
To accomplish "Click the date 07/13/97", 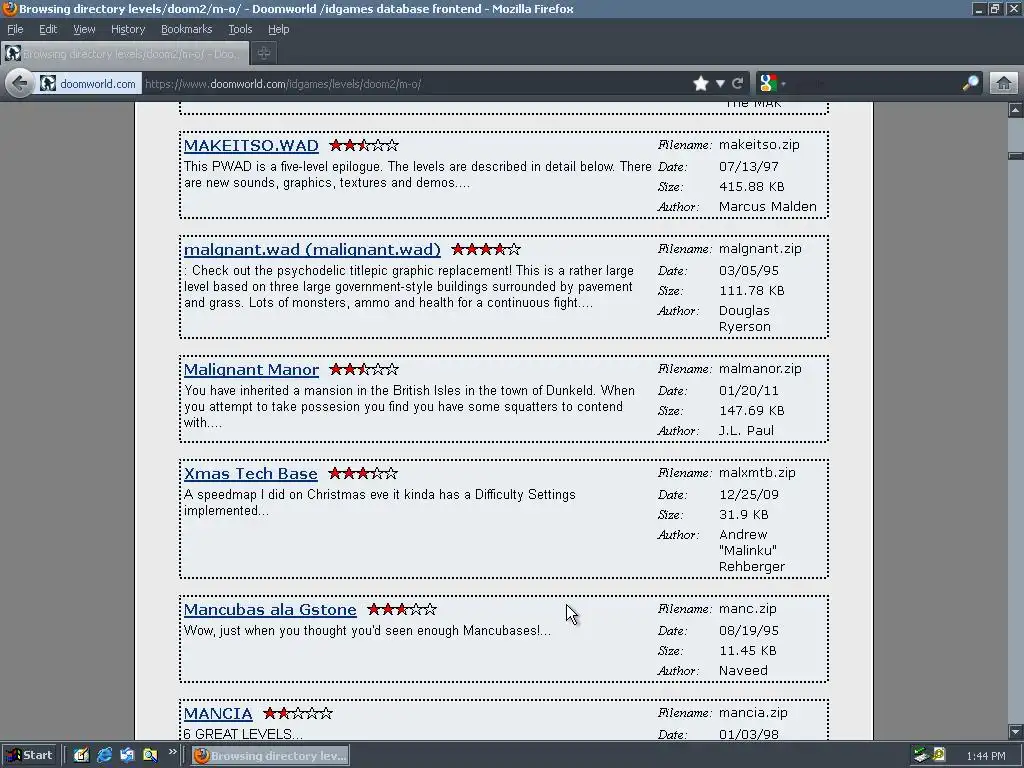I will click(x=748, y=167).
